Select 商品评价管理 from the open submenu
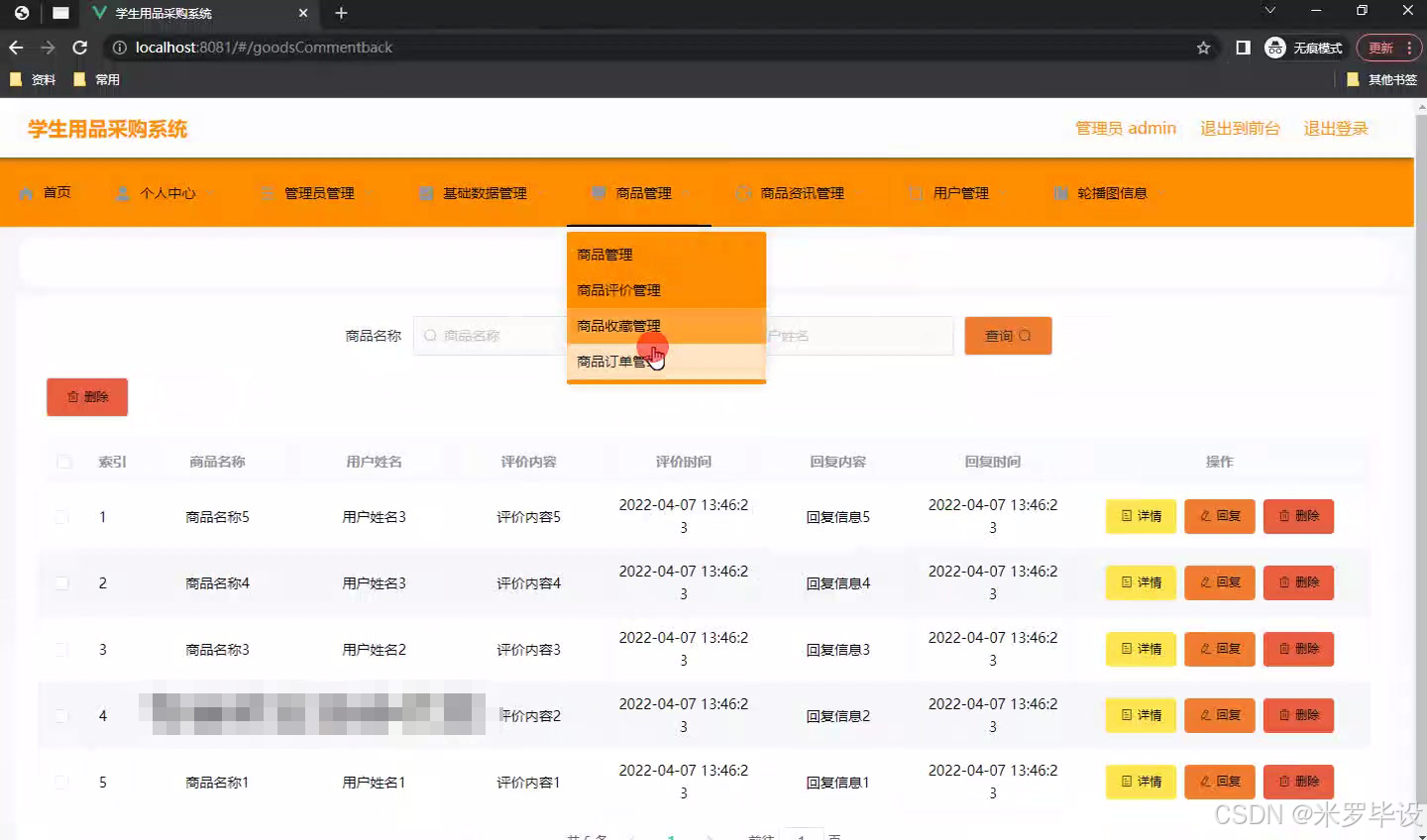The width and height of the screenshot is (1427, 840). (616, 289)
